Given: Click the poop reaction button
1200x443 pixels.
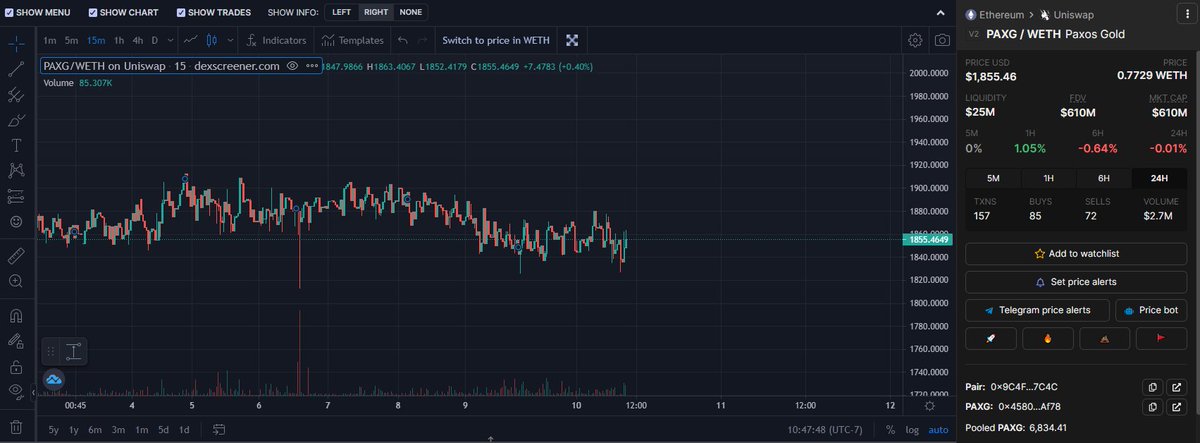Looking at the screenshot, I should (x=1105, y=338).
